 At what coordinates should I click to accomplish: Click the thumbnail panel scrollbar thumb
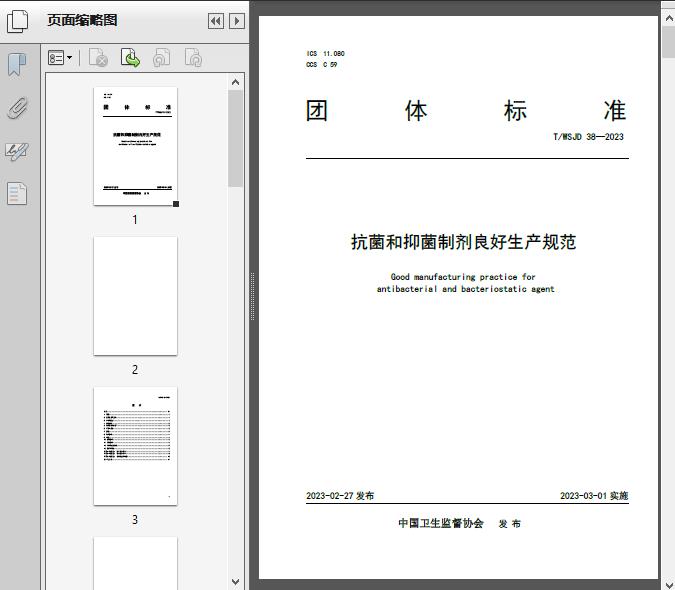pyautogui.click(x=236, y=140)
